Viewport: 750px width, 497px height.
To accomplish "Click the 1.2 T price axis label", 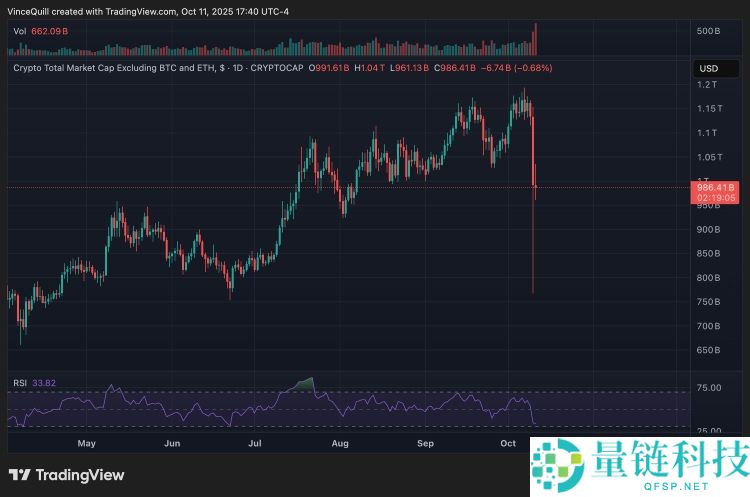I will coord(708,84).
